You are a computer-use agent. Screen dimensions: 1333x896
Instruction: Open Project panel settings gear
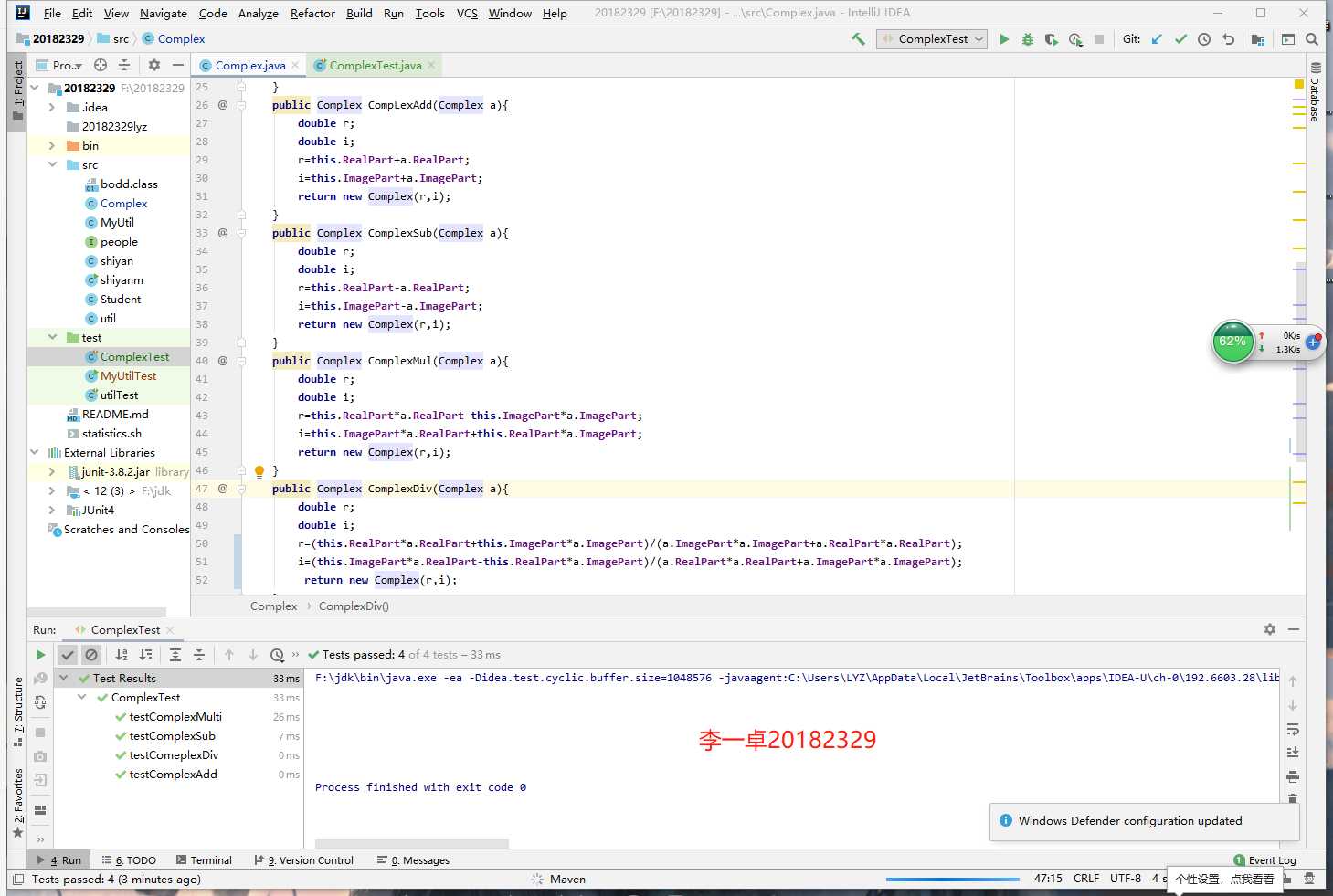[154, 65]
